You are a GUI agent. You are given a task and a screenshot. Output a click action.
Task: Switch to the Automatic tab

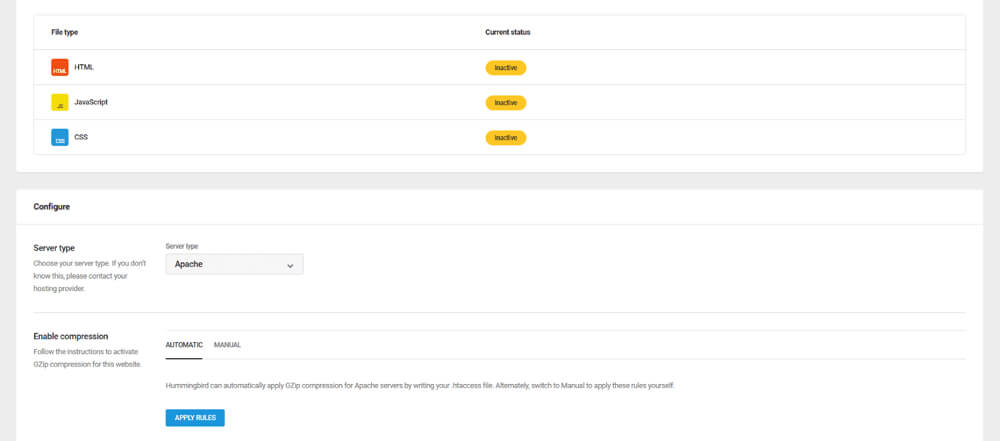pyautogui.click(x=184, y=345)
